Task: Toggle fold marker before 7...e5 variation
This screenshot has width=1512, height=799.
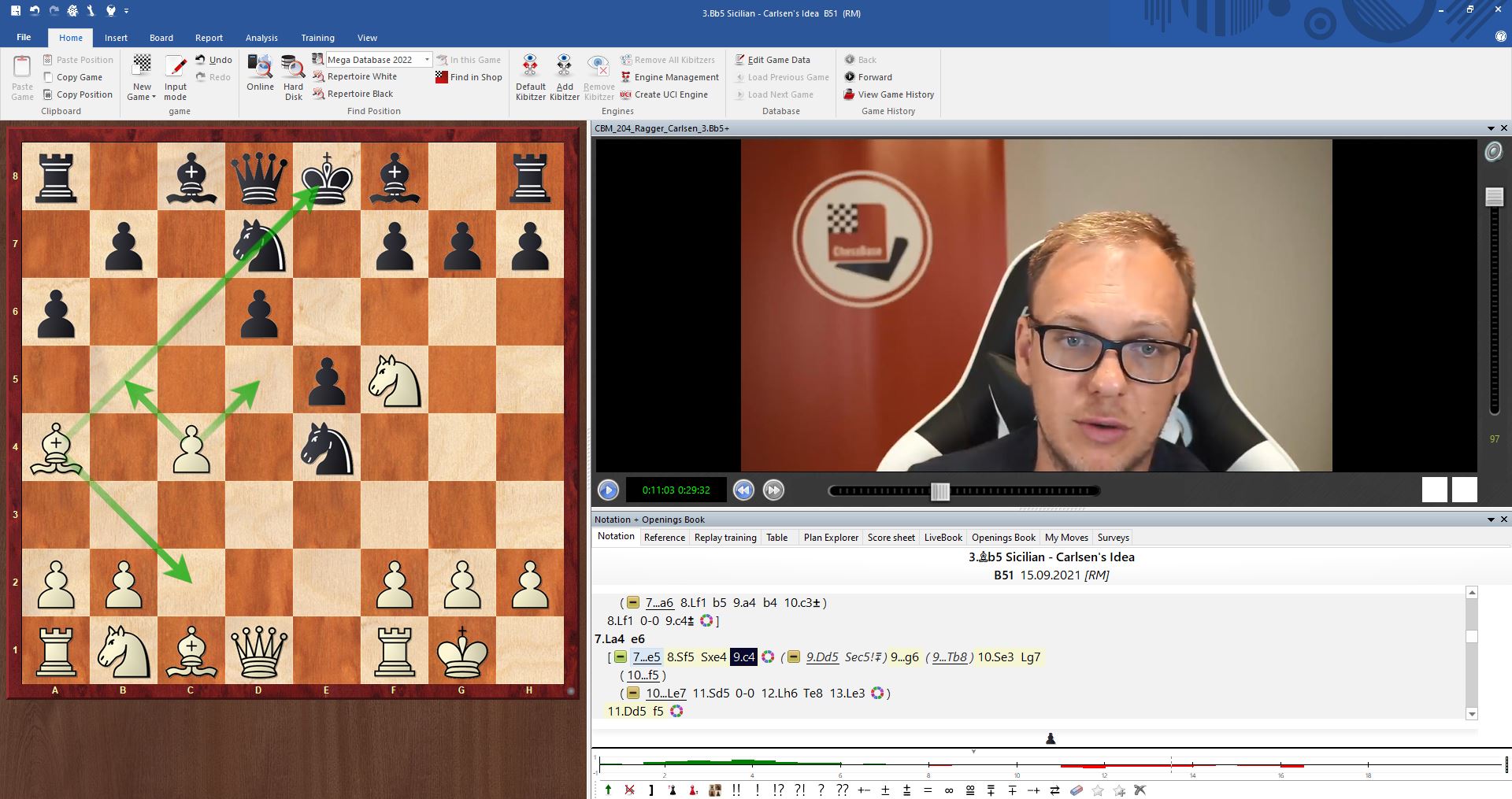Action: (x=621, y=657)
